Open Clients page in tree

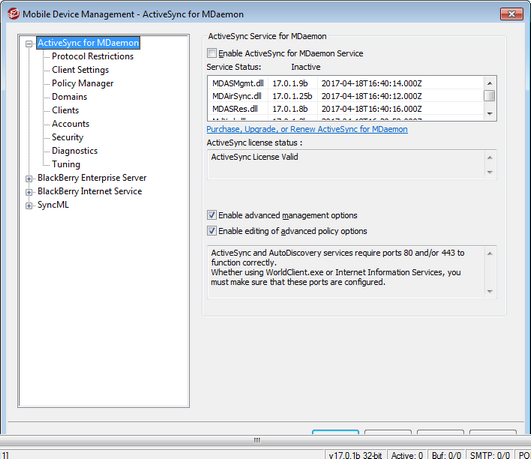pos(65,110)
